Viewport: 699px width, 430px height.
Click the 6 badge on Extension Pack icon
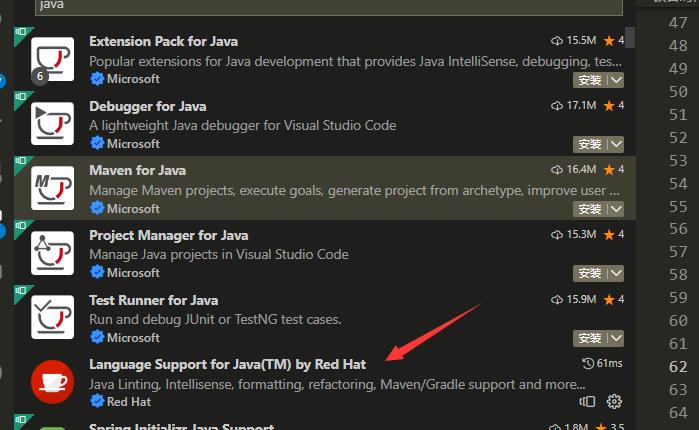40,76
